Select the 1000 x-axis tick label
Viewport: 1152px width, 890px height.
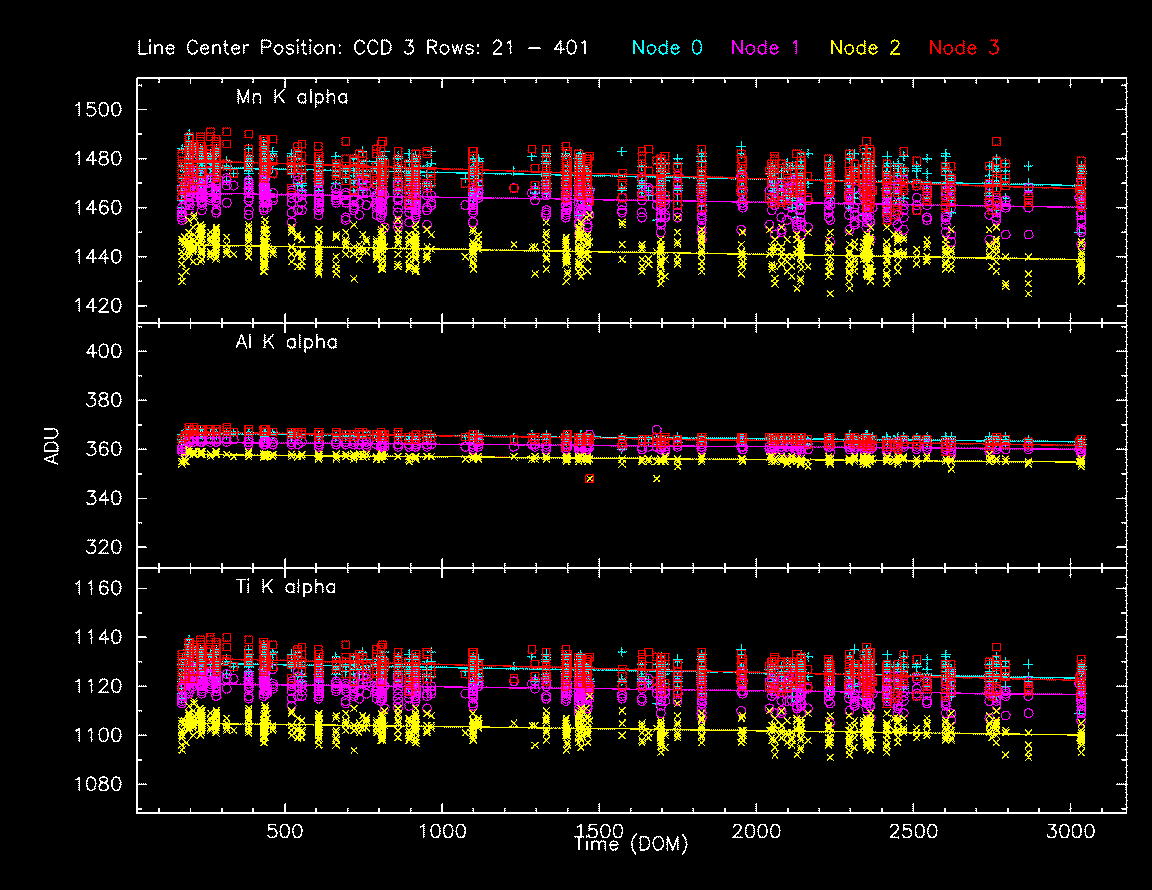point(441,832)
